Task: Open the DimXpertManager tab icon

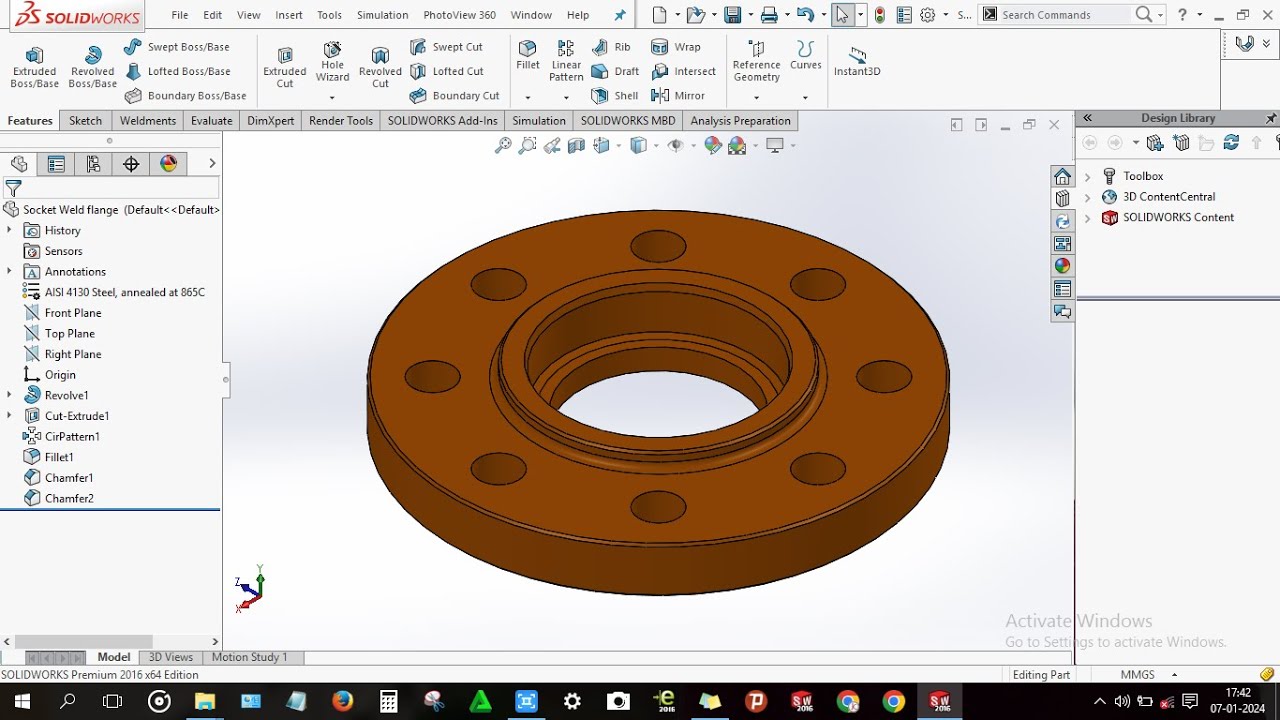Action: coord(131,164)
